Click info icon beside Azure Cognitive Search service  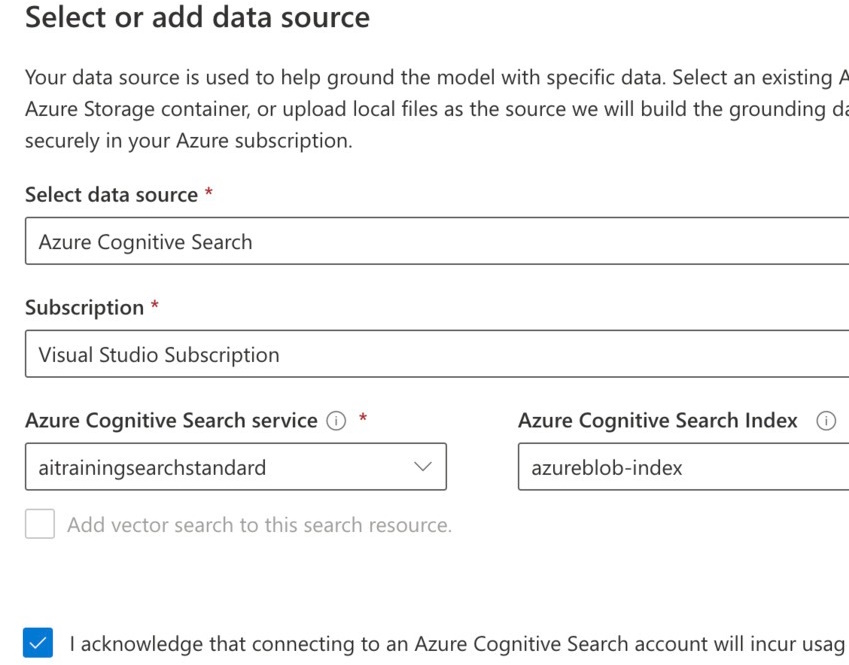[337, 421]
